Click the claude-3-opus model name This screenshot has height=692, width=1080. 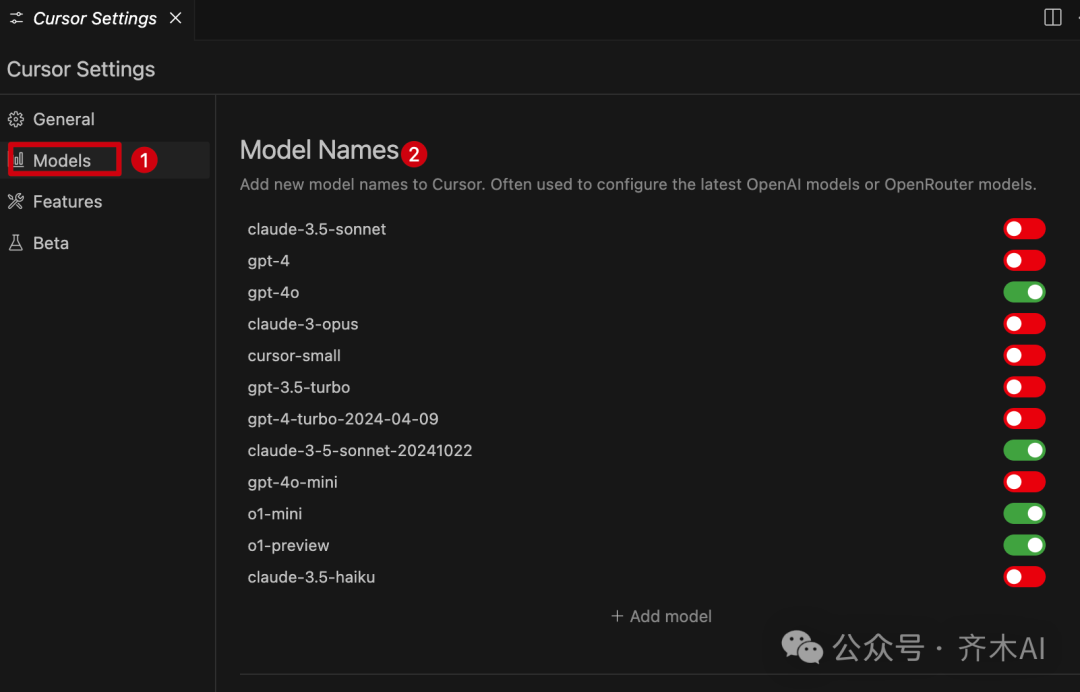coord(303,325)
